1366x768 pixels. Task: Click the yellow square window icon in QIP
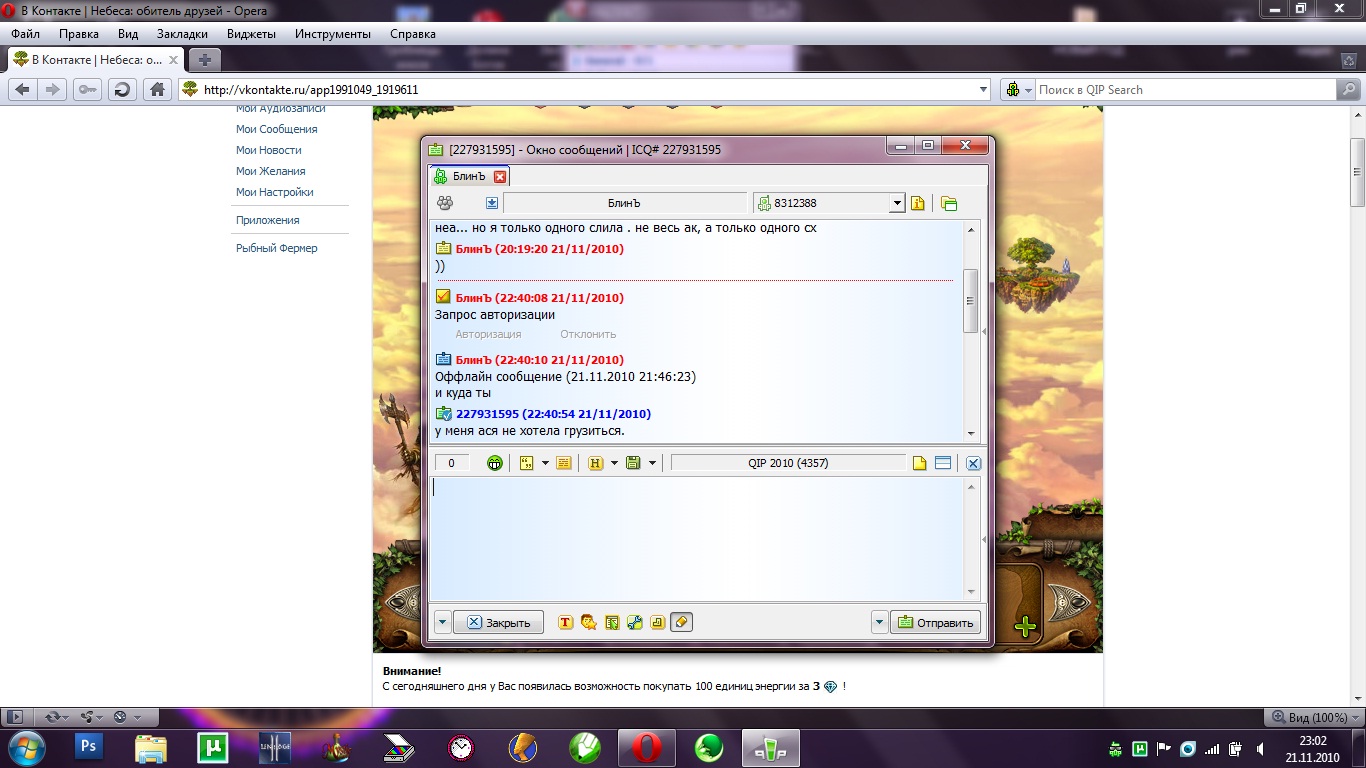(x=658, y=622)
